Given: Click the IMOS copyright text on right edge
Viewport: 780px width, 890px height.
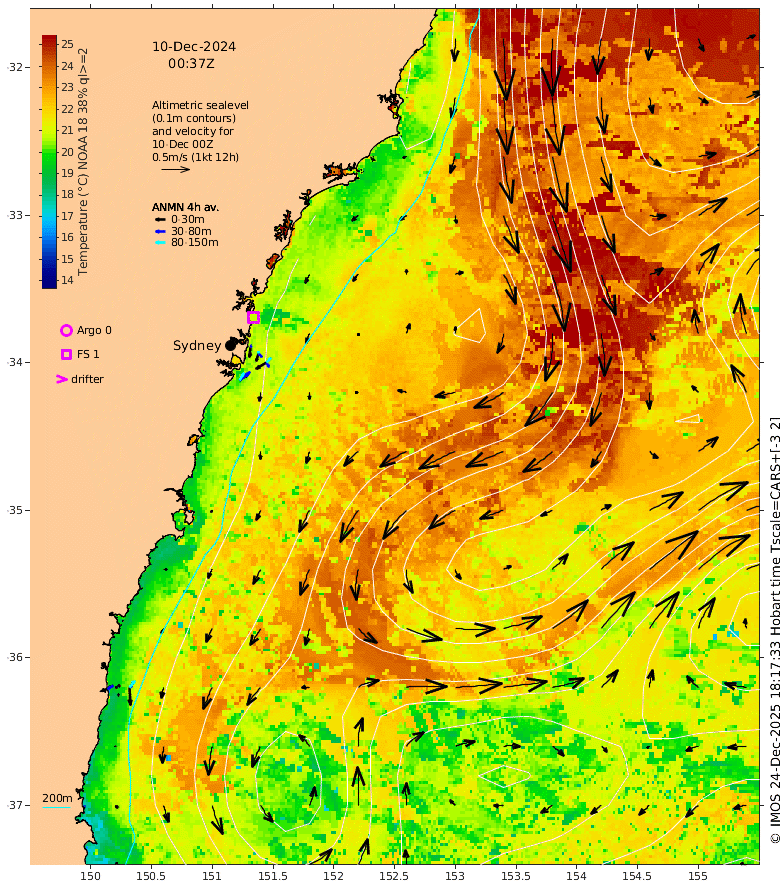Looking at the screenshot, I should click(x=774, y=630).
